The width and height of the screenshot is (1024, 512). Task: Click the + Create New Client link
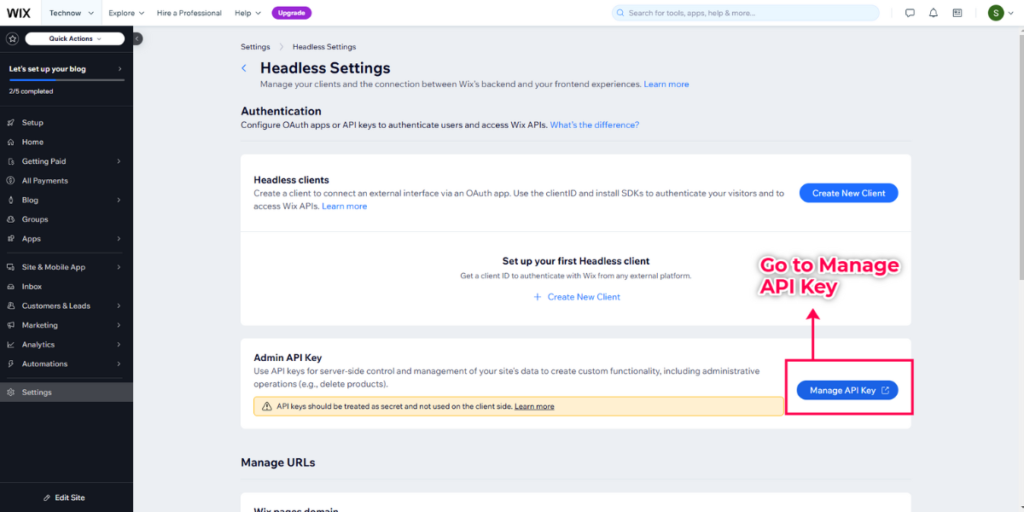pos(576,296)
